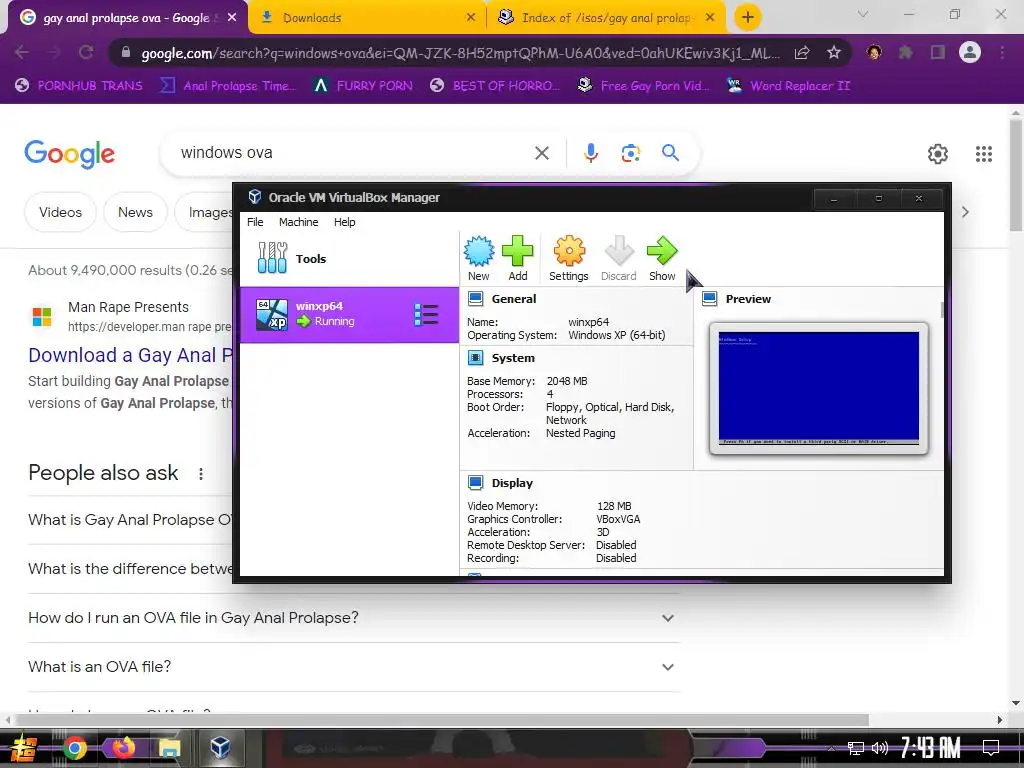The image size is (1024, 768).
Task: Click the Google Lens camera icon
Action: [x=630, y=153]
